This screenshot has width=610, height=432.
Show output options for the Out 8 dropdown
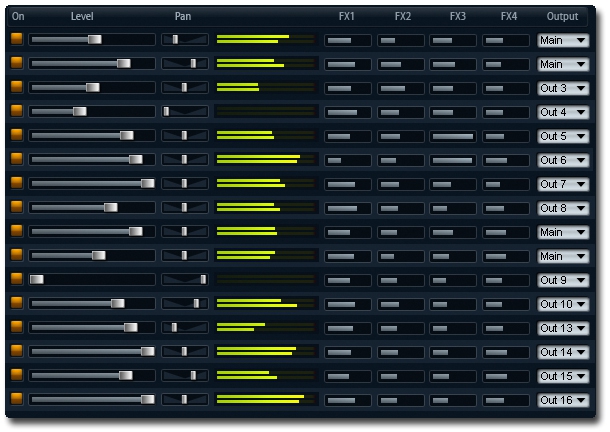(563, 208)
